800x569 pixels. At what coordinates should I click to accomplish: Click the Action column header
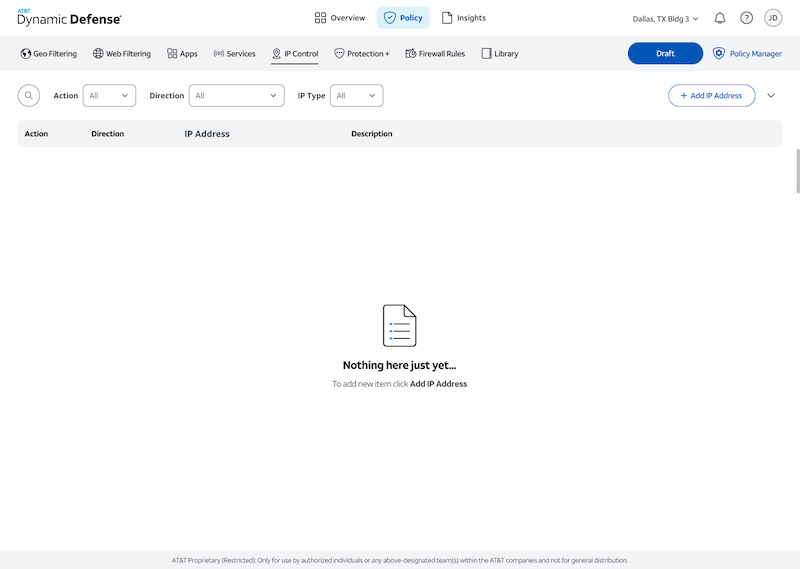click(36, 134)
